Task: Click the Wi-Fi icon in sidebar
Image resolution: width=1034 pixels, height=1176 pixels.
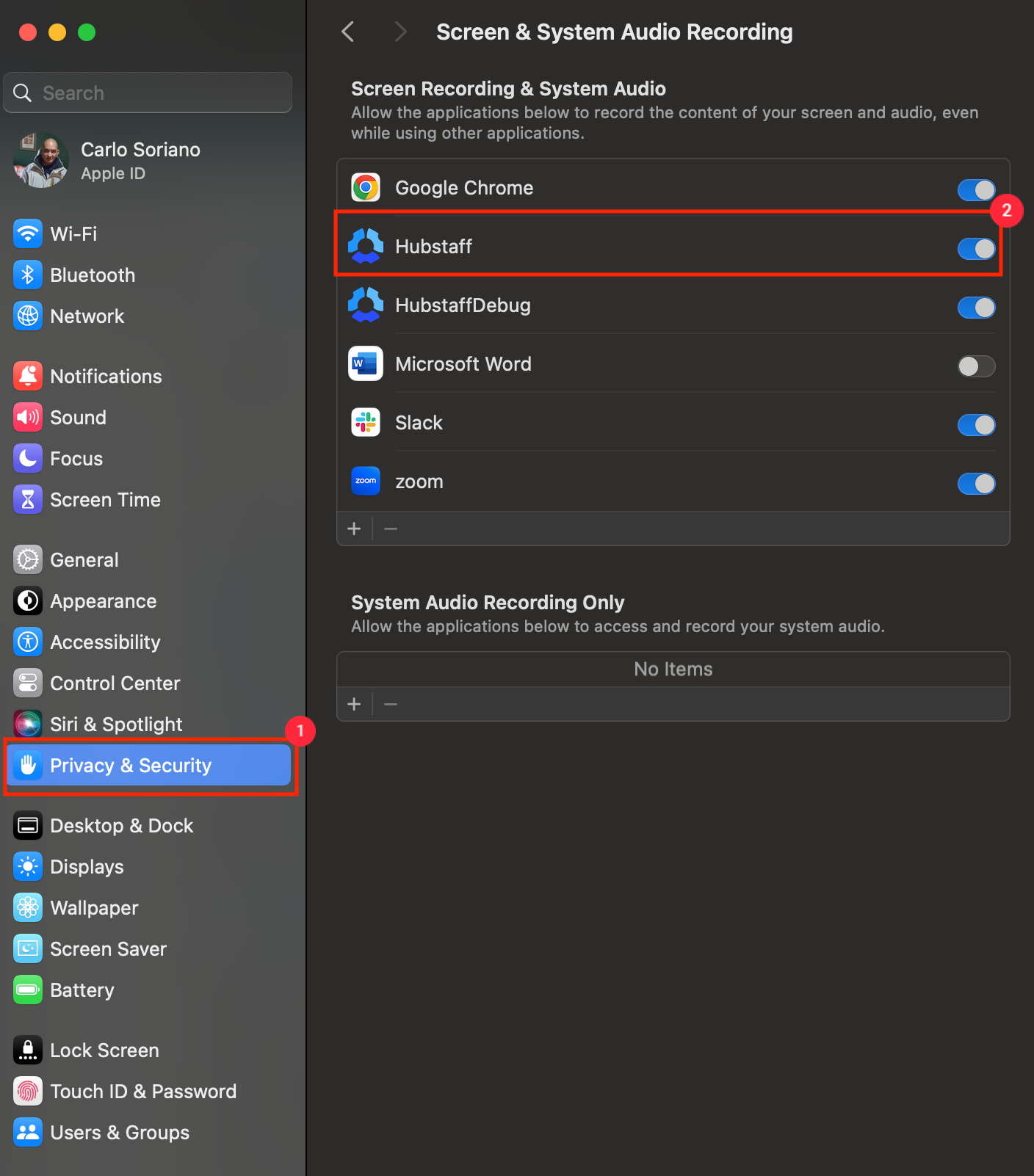Action: tap(28, 234)
